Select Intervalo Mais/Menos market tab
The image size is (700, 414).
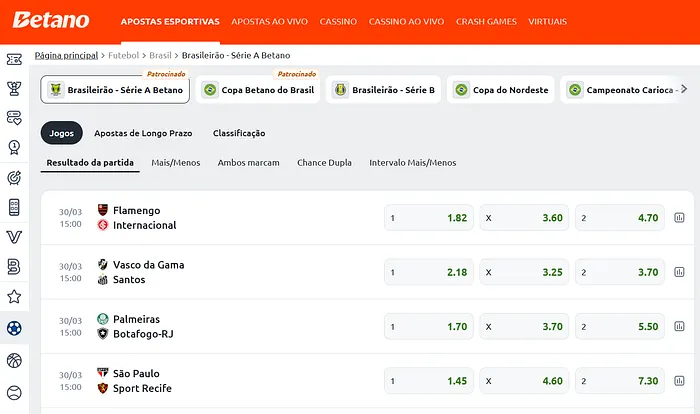pos(412,163)
